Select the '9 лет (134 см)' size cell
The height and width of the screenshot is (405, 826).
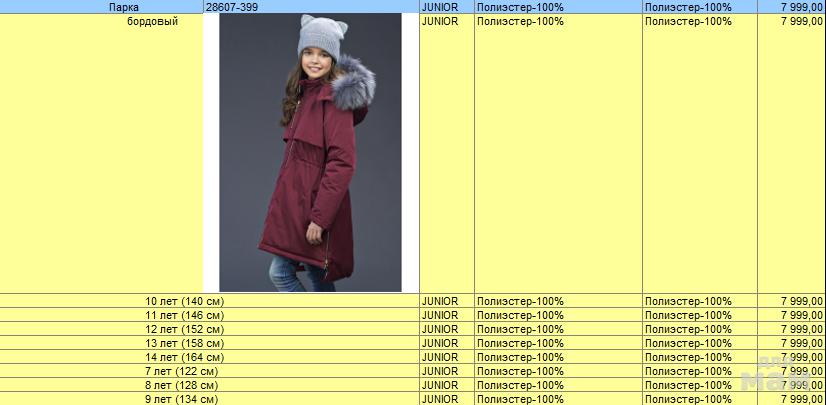coord(181,399)
